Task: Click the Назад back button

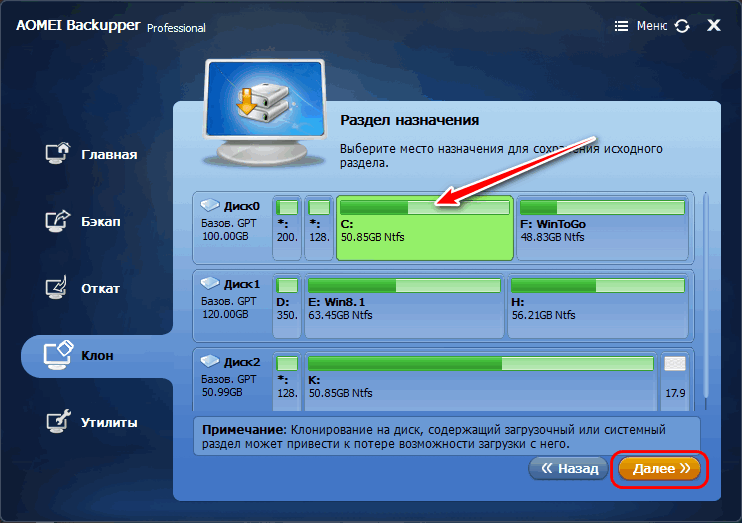Action: point(568,469)
